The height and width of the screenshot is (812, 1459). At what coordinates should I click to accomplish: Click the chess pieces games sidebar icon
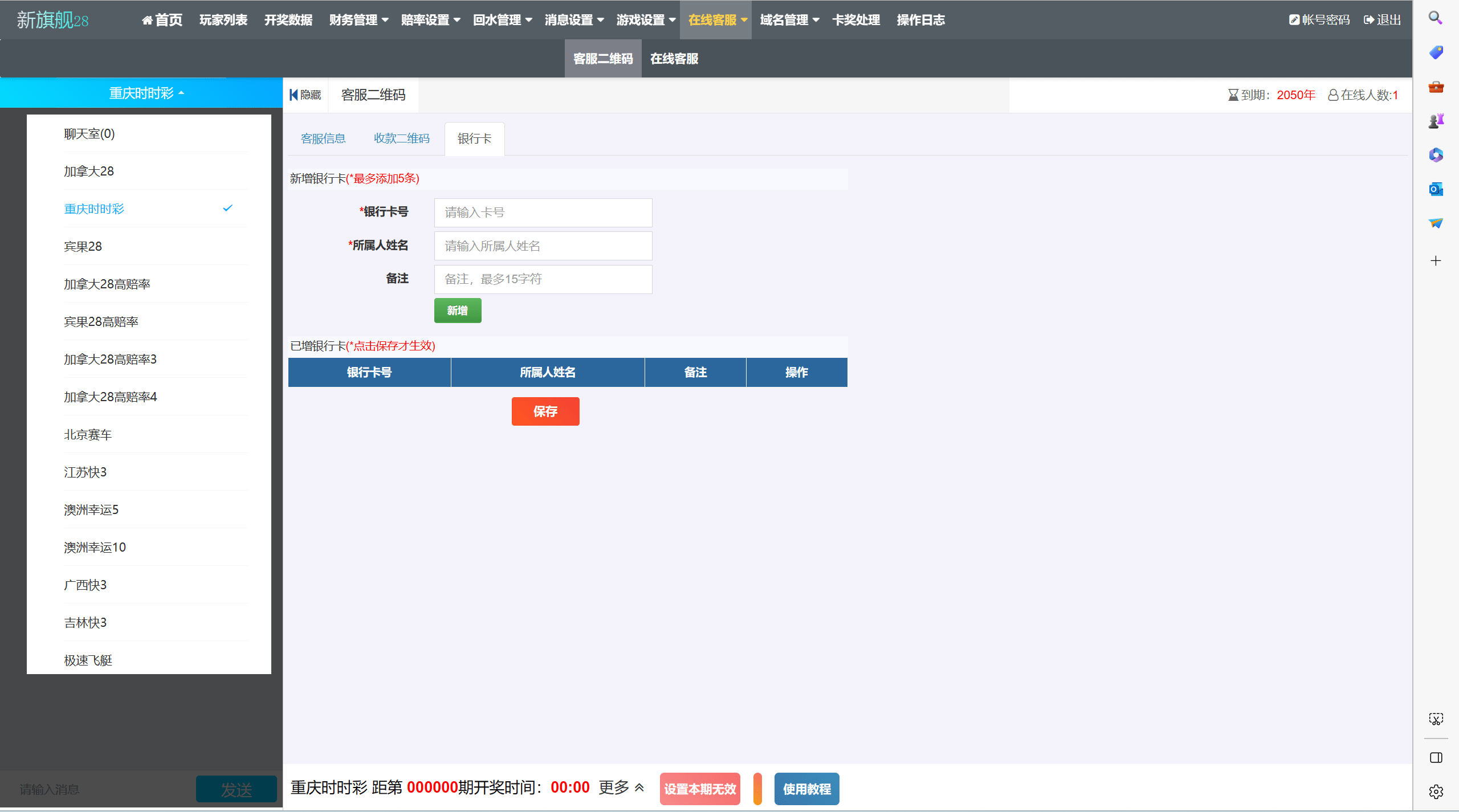[x=1436, y=121]
